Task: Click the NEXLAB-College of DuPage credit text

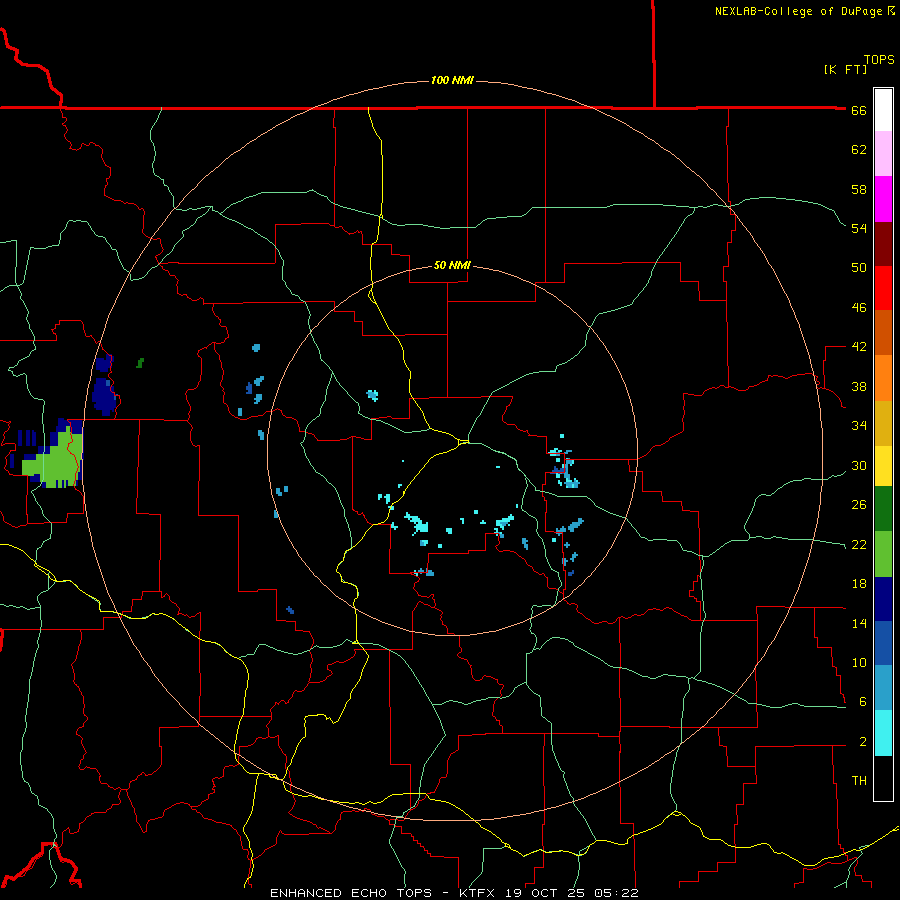Action: coord(800,11)
